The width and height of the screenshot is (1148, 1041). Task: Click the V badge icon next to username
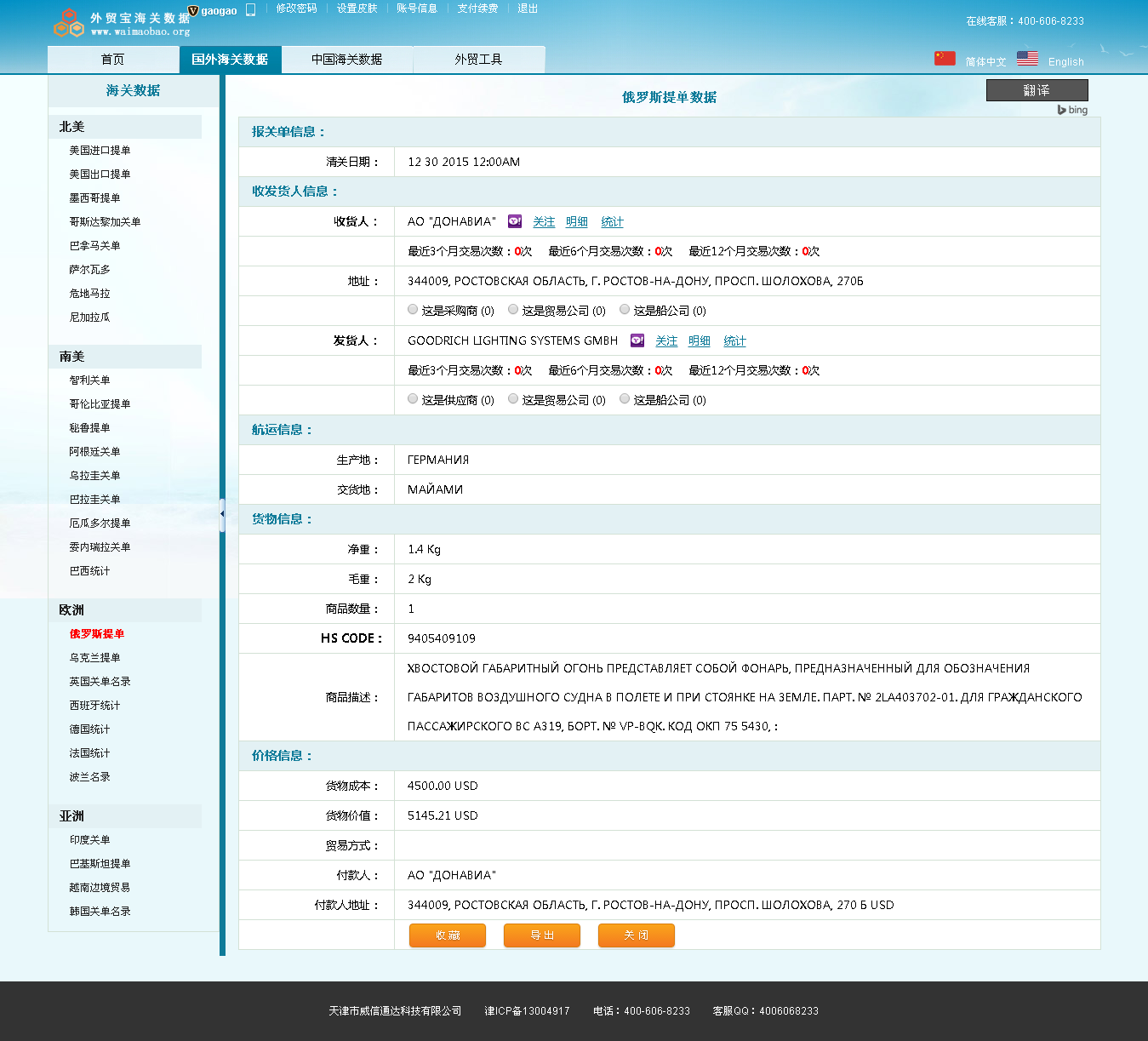pyautogui.click(x=193, y=10)
